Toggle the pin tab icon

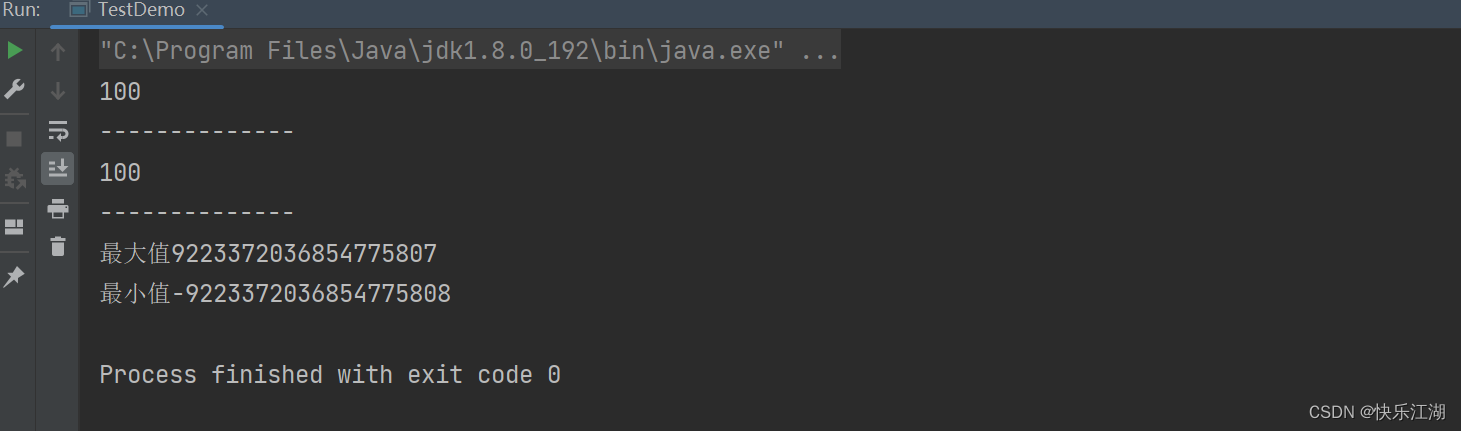click(14, 277)
